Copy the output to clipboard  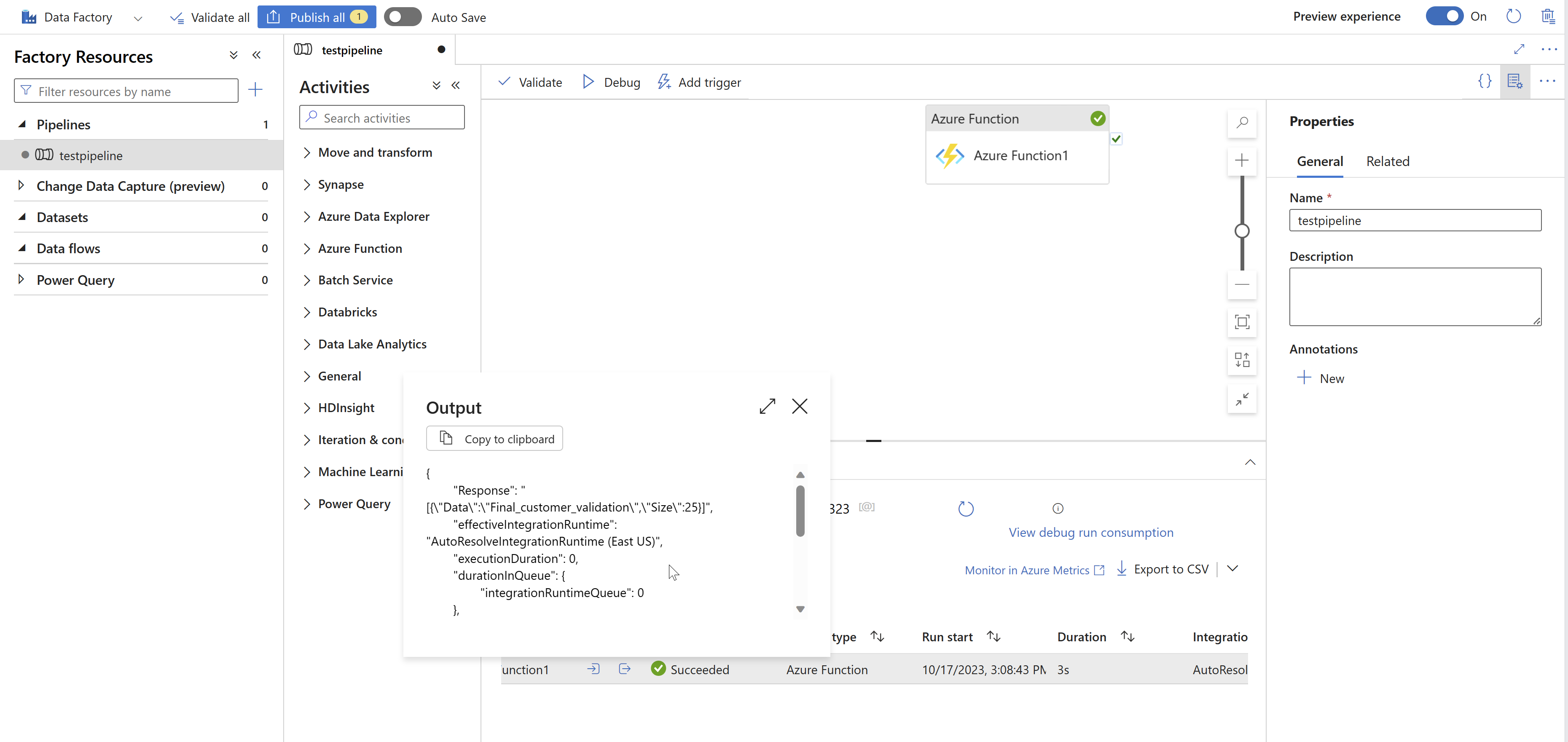[494, 439]
